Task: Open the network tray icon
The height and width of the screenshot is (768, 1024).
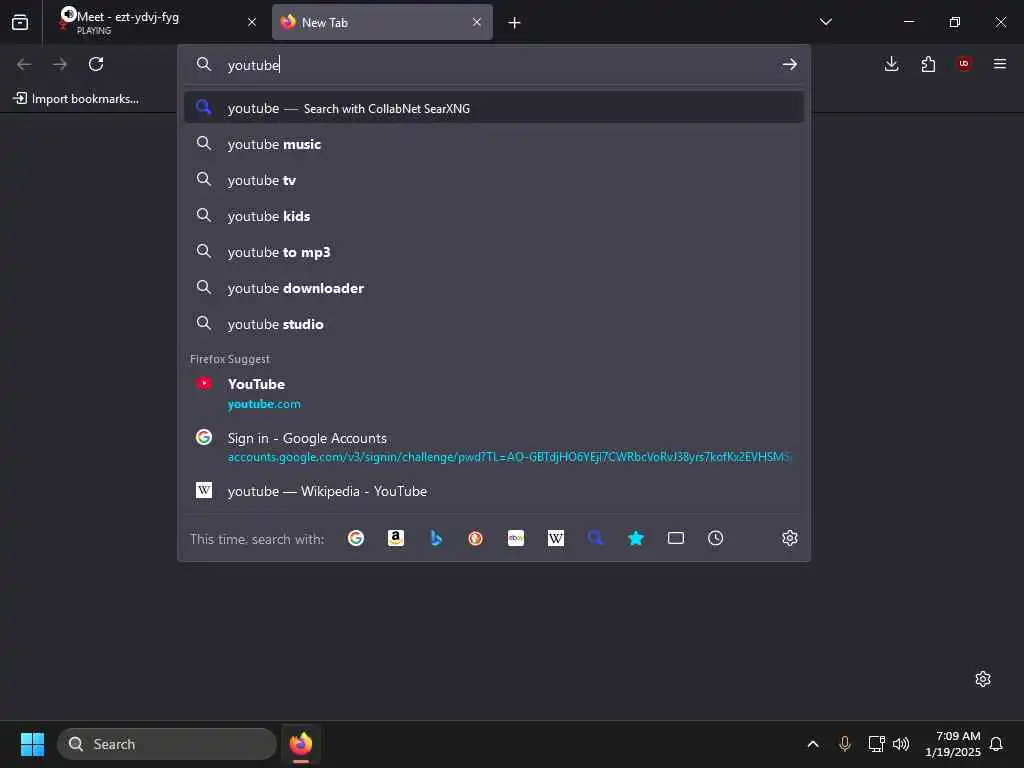Action: point(876,744)
